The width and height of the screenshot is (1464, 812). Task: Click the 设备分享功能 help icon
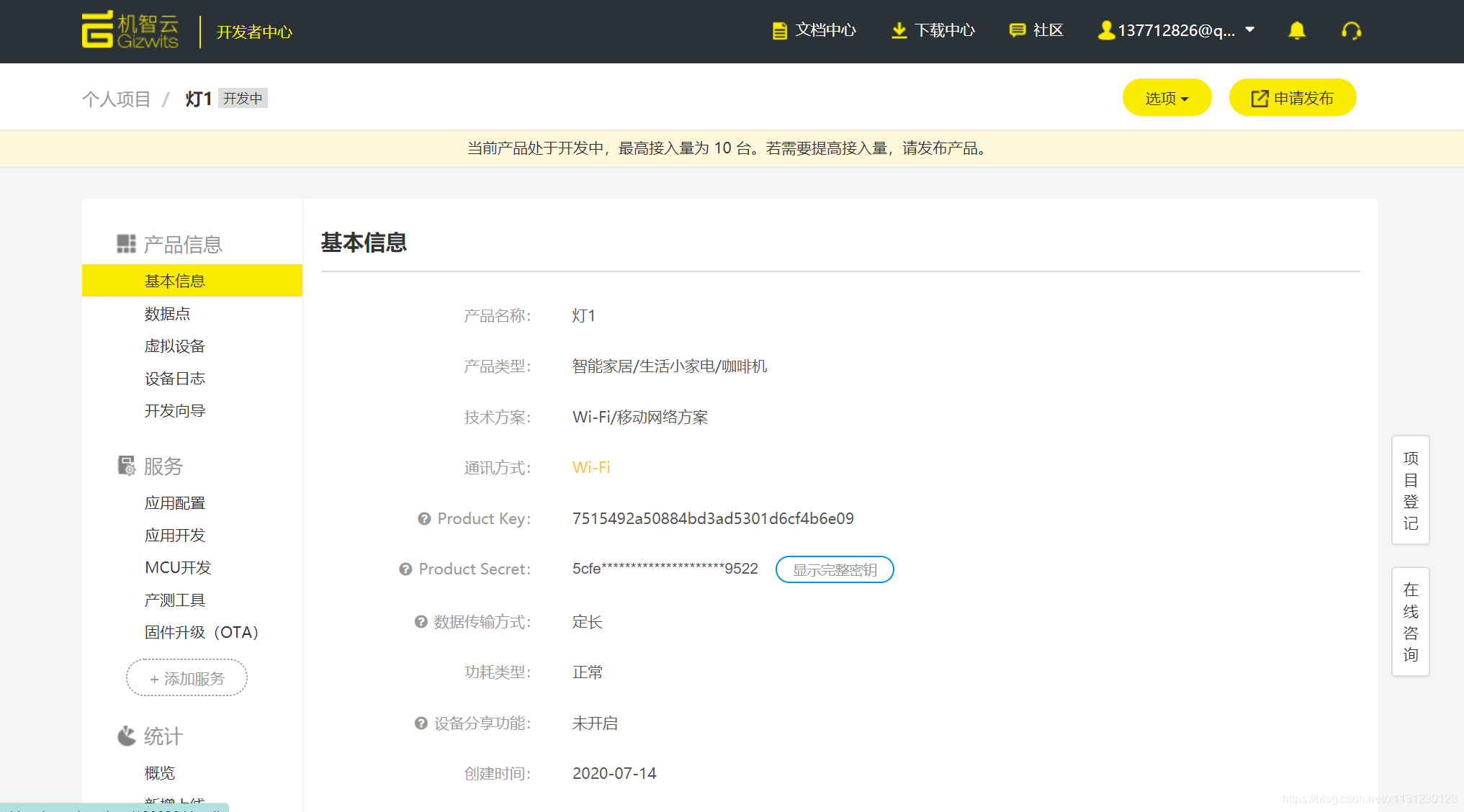click(x=421, y=723)
